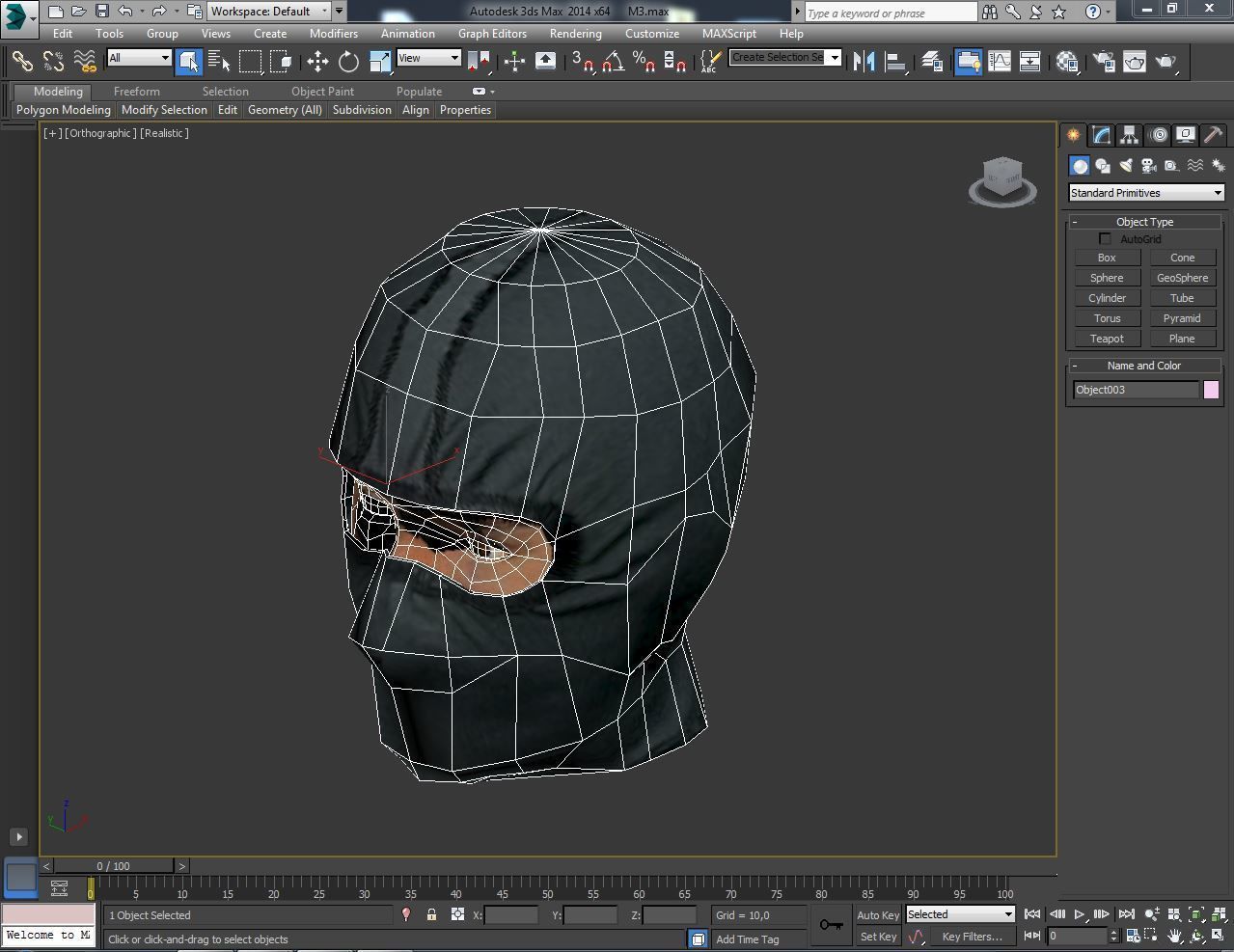Image resolution: width=1234 pixels, height=952 pixels.
Task: Toggle the Graphite ribbon icon
Action: pos(968,62)
